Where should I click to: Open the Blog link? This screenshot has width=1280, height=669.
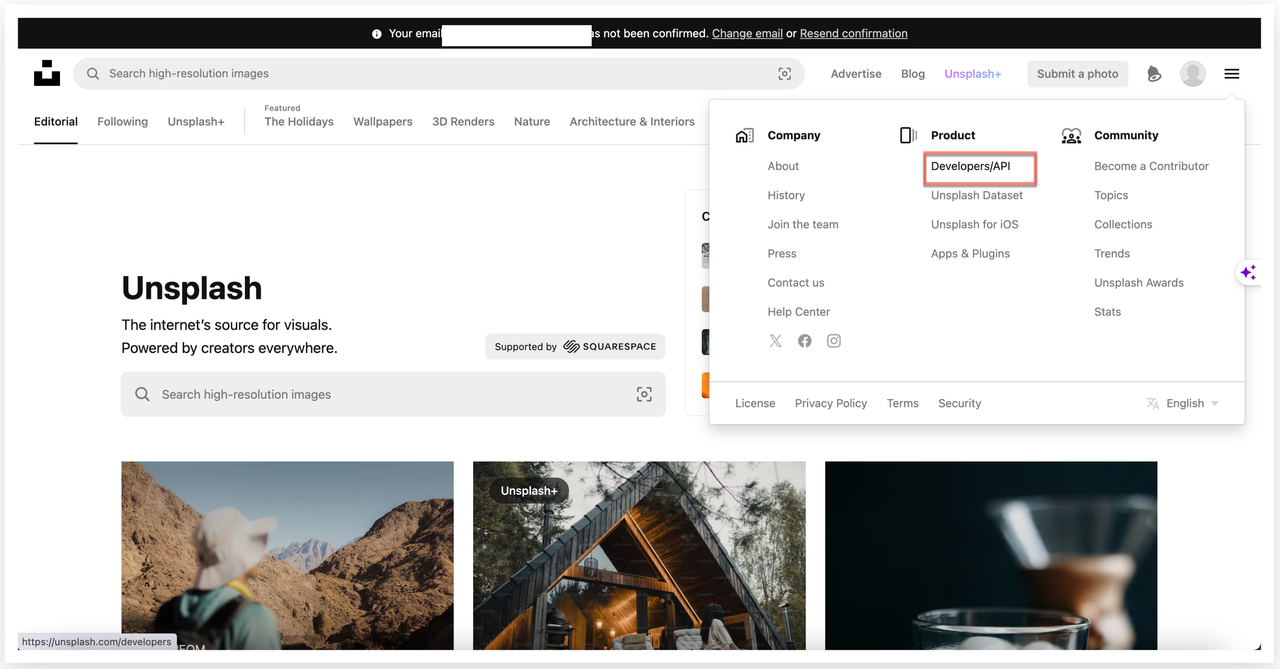tap(913, 74)
